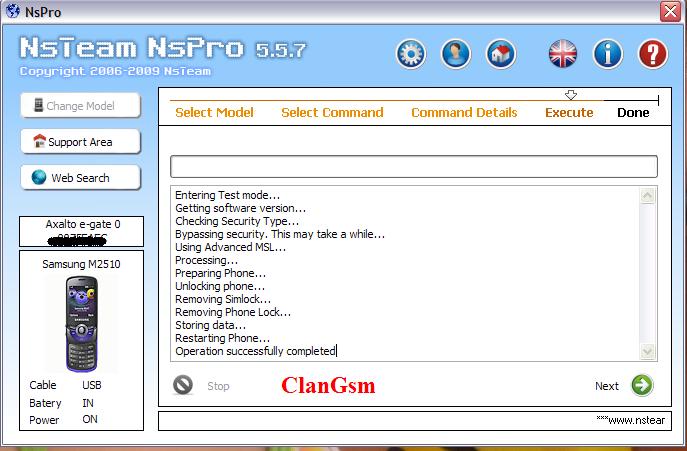Click the empty progress bar field
The image size is (687, 451).
click(414, 166)
